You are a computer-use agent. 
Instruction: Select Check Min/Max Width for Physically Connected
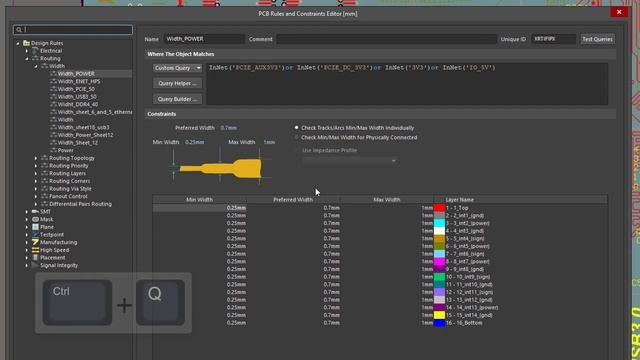[x=297, y=138]
